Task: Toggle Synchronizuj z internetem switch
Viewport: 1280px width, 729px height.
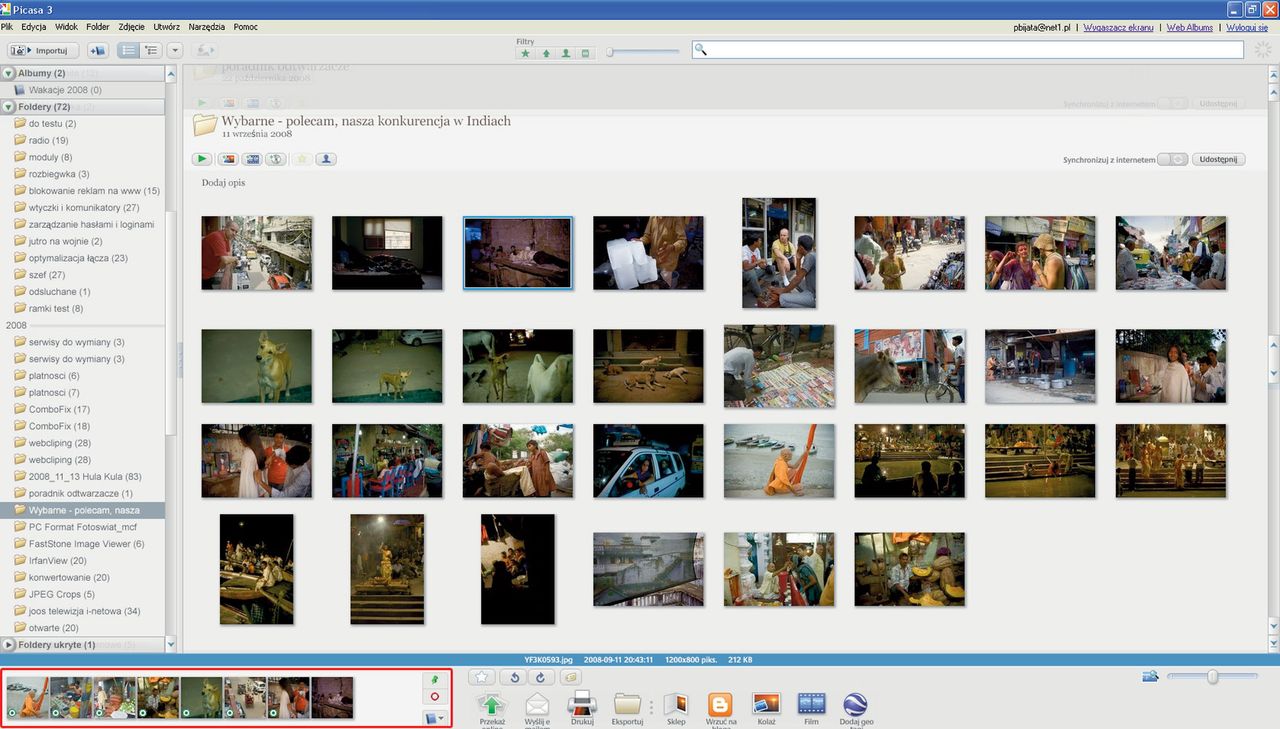Action: point(1172,160)
